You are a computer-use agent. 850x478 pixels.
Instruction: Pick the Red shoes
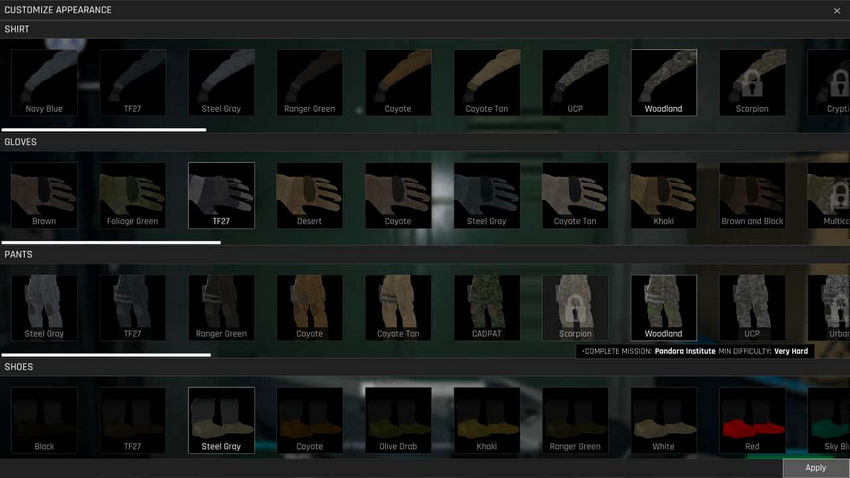point(752,421)
